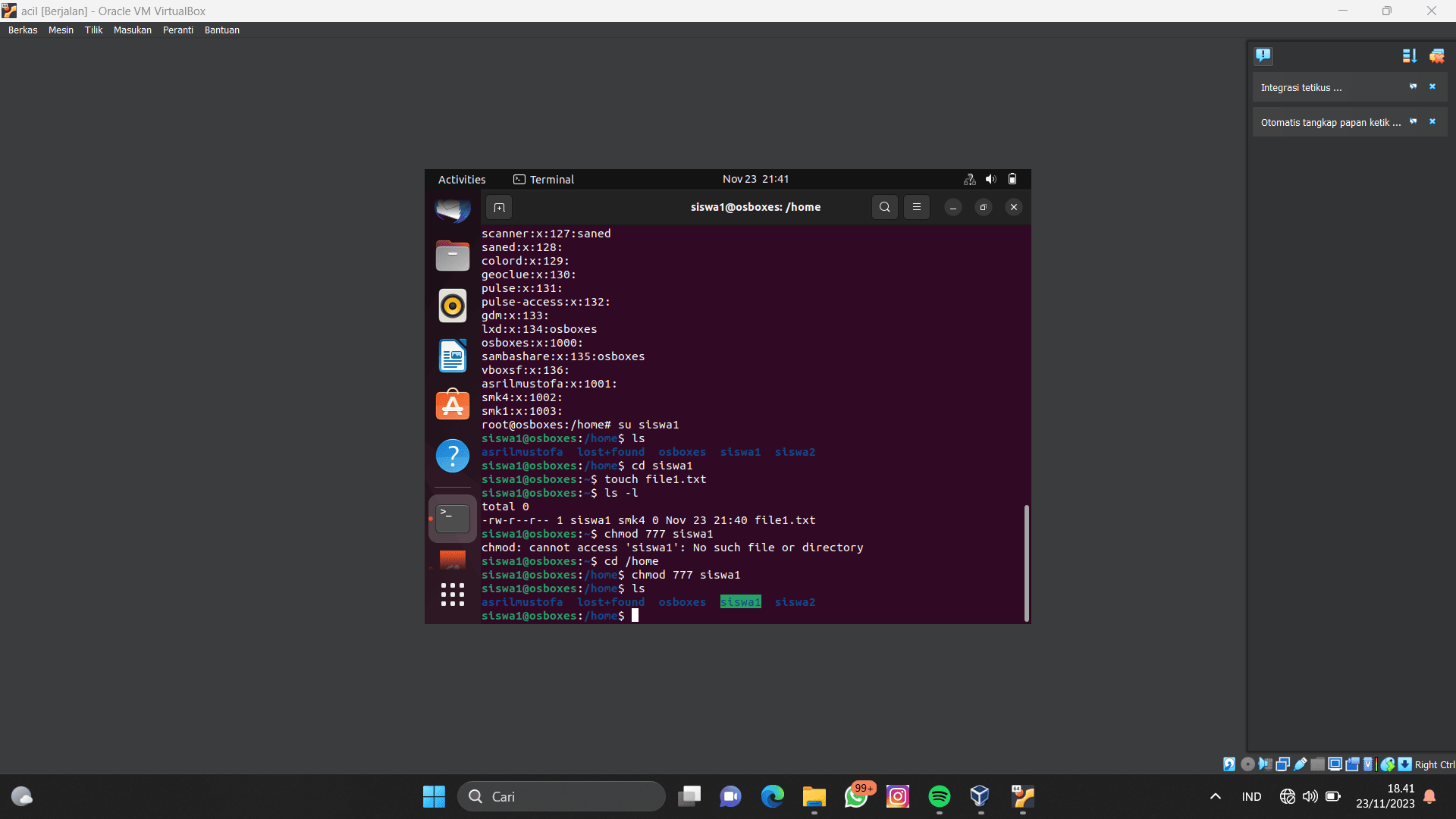Image resolution: width=1456 pixels, height=819 pixels.
Task: Open the Help icon in the dock
Action: click(x=453, y=456)
